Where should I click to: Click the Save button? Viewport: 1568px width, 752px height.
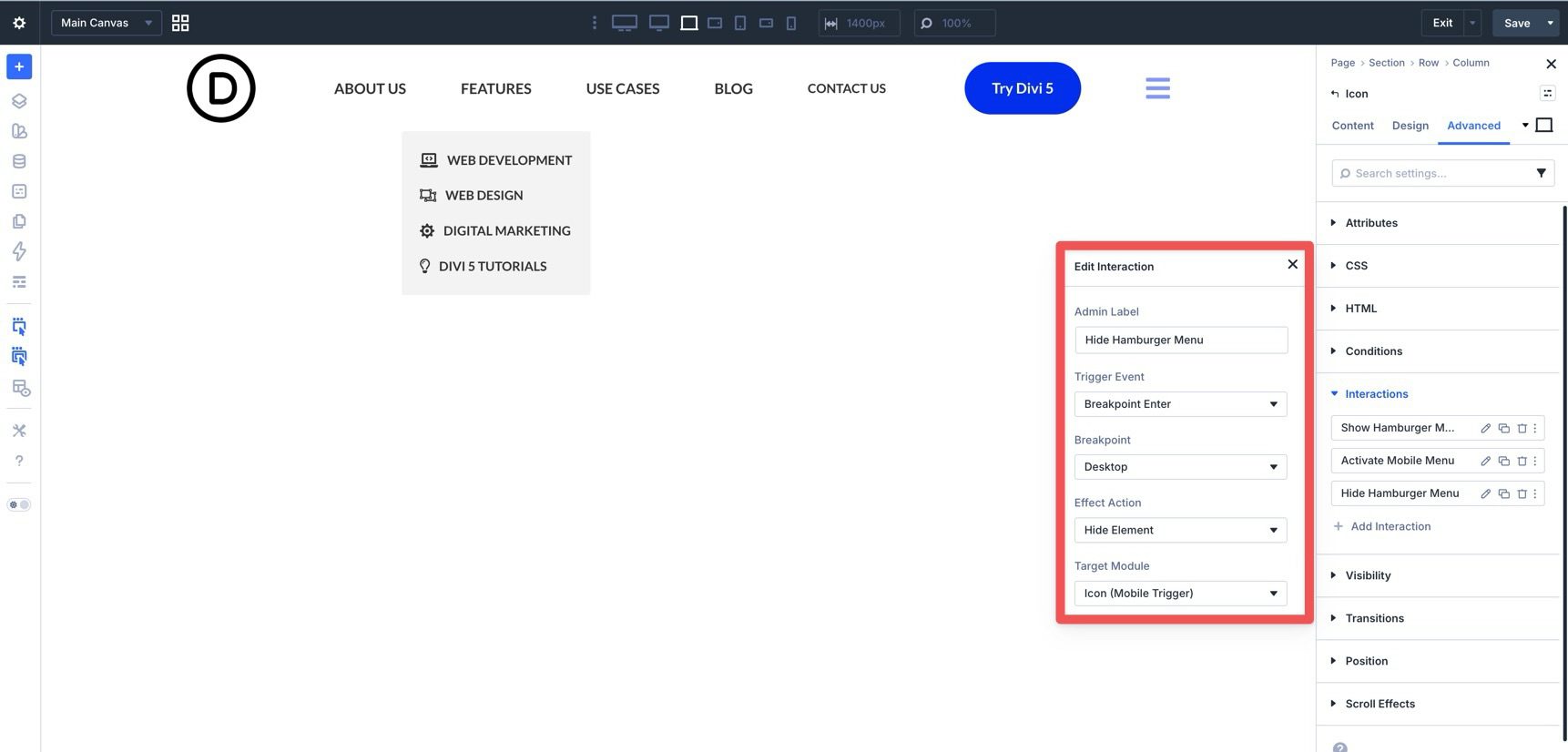1517,23
